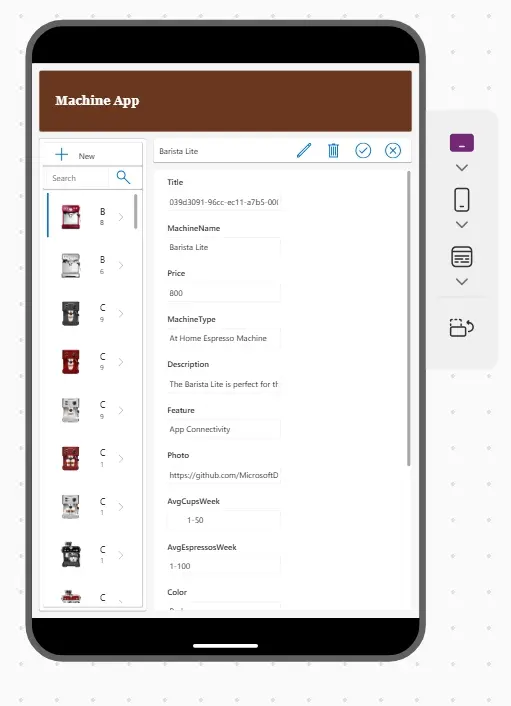Delete record with trash can icon

point(333,150)
